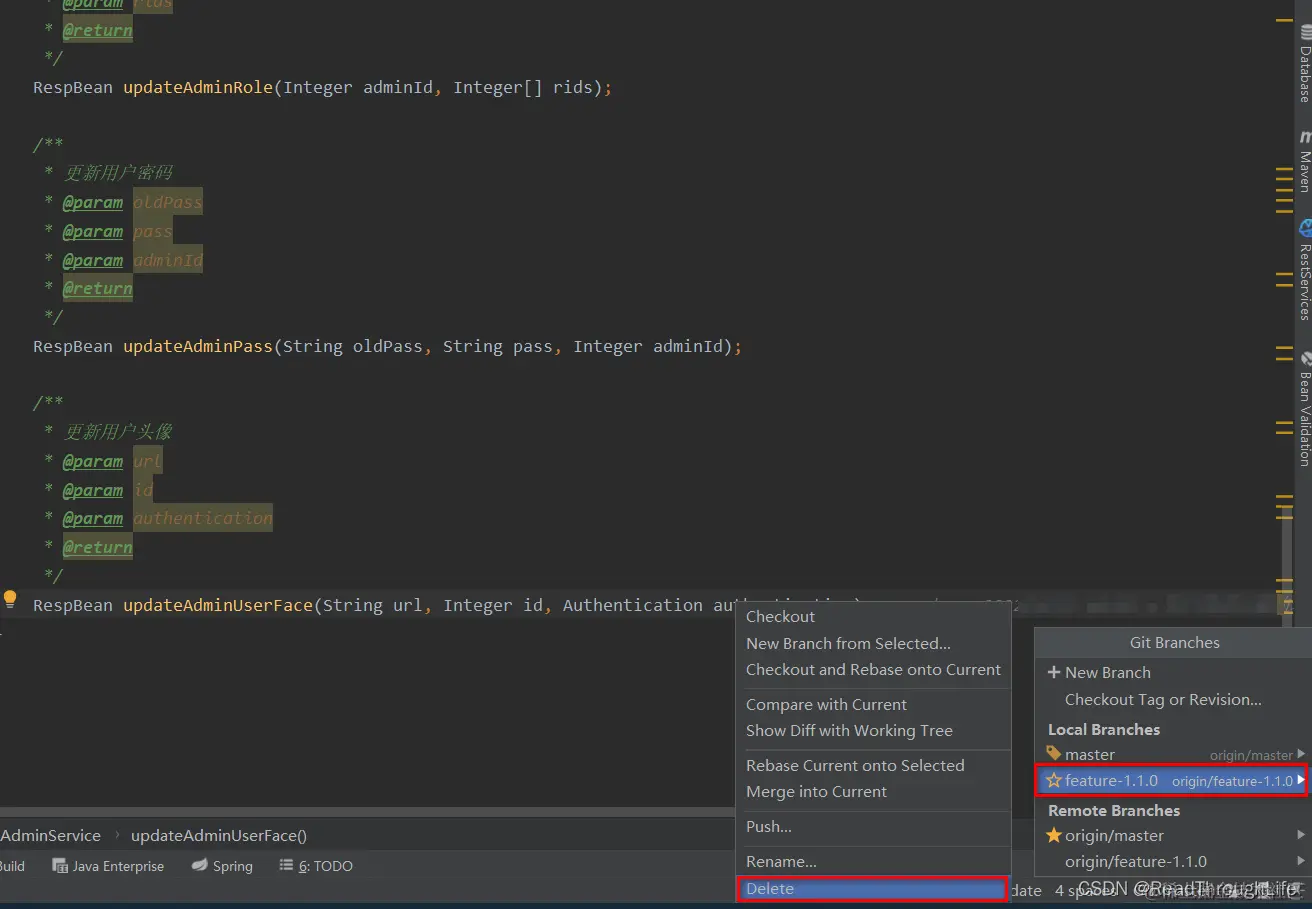This screenshot has width=1312, height=909.
Task: Choose Rename... for the branch
Action: (x=781, y=862)
